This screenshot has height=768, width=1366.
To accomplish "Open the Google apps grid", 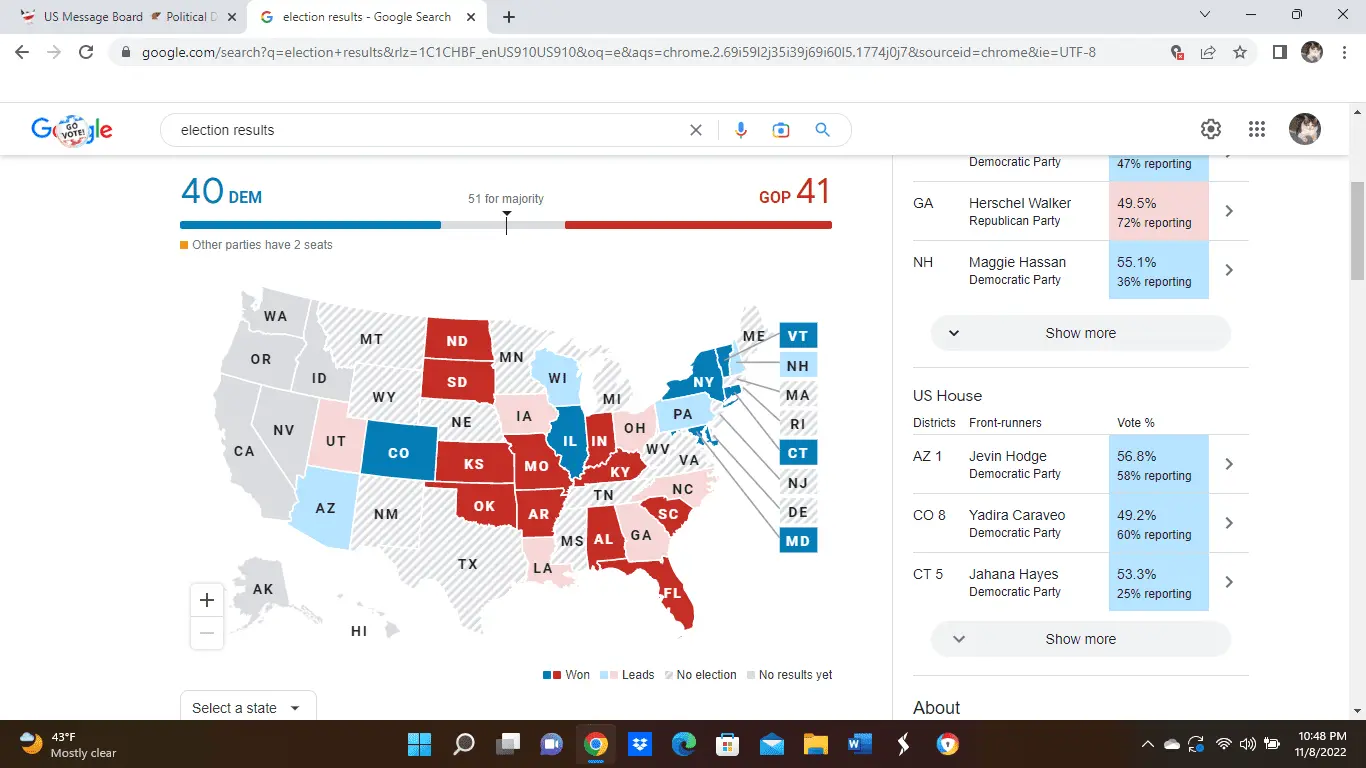I will (x=1257, y=129).
